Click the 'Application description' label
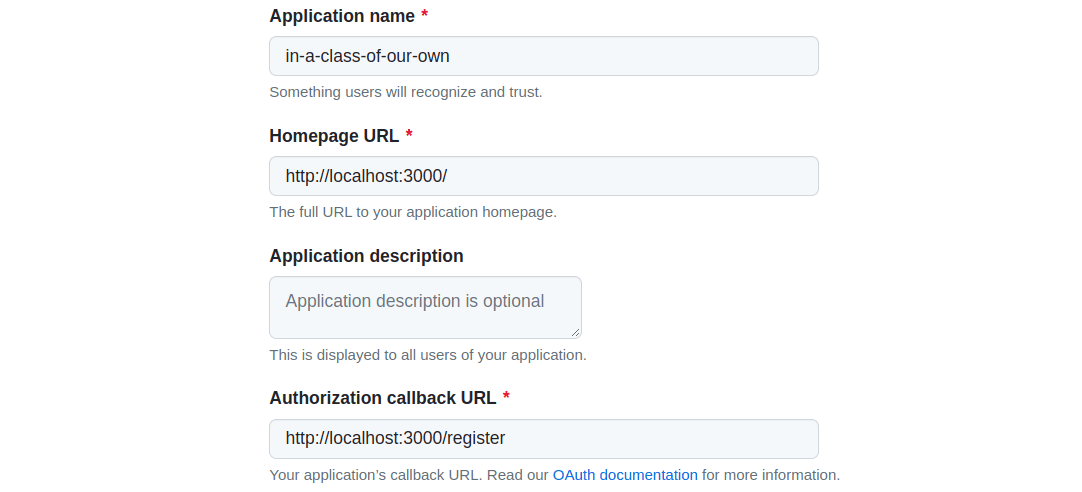This screenshot has width=1082, height=492. point(366,256)
